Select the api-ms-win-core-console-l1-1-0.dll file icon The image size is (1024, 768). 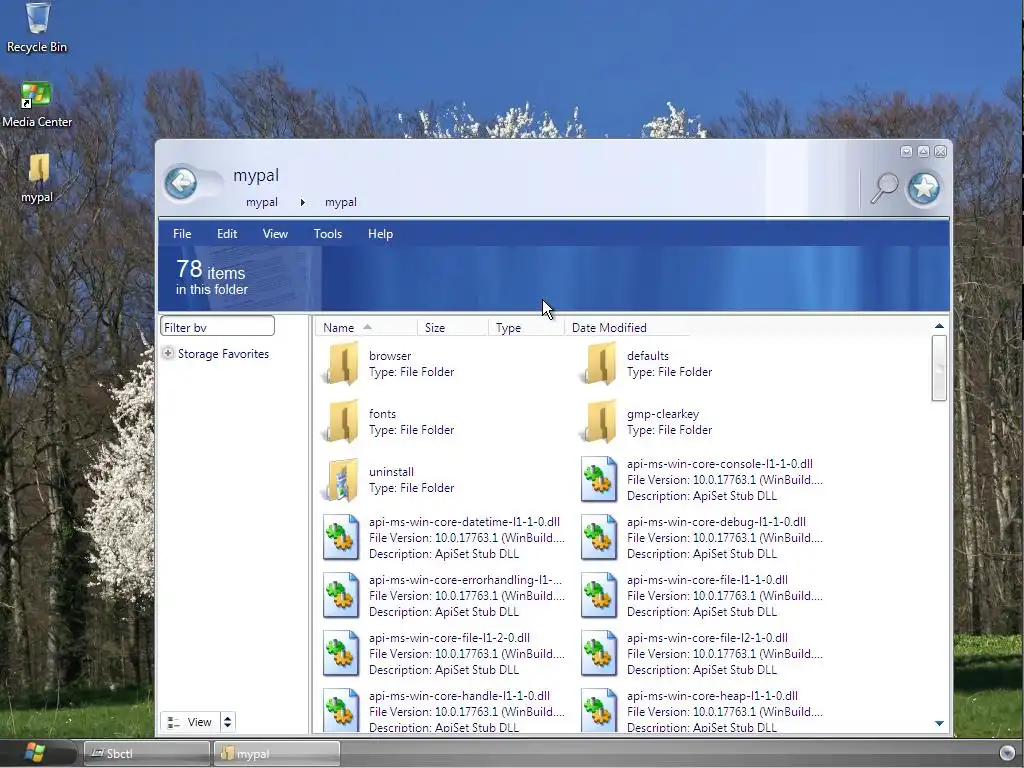600,479
